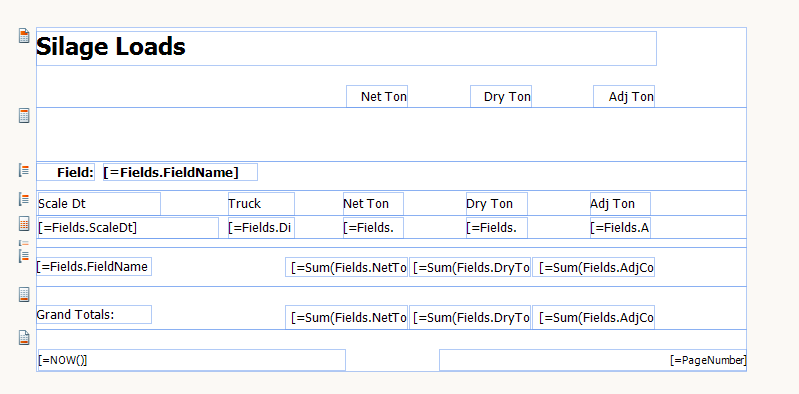Click the group header icon beside the Field: label
The image size is (799, 394).
click(24, 170)
